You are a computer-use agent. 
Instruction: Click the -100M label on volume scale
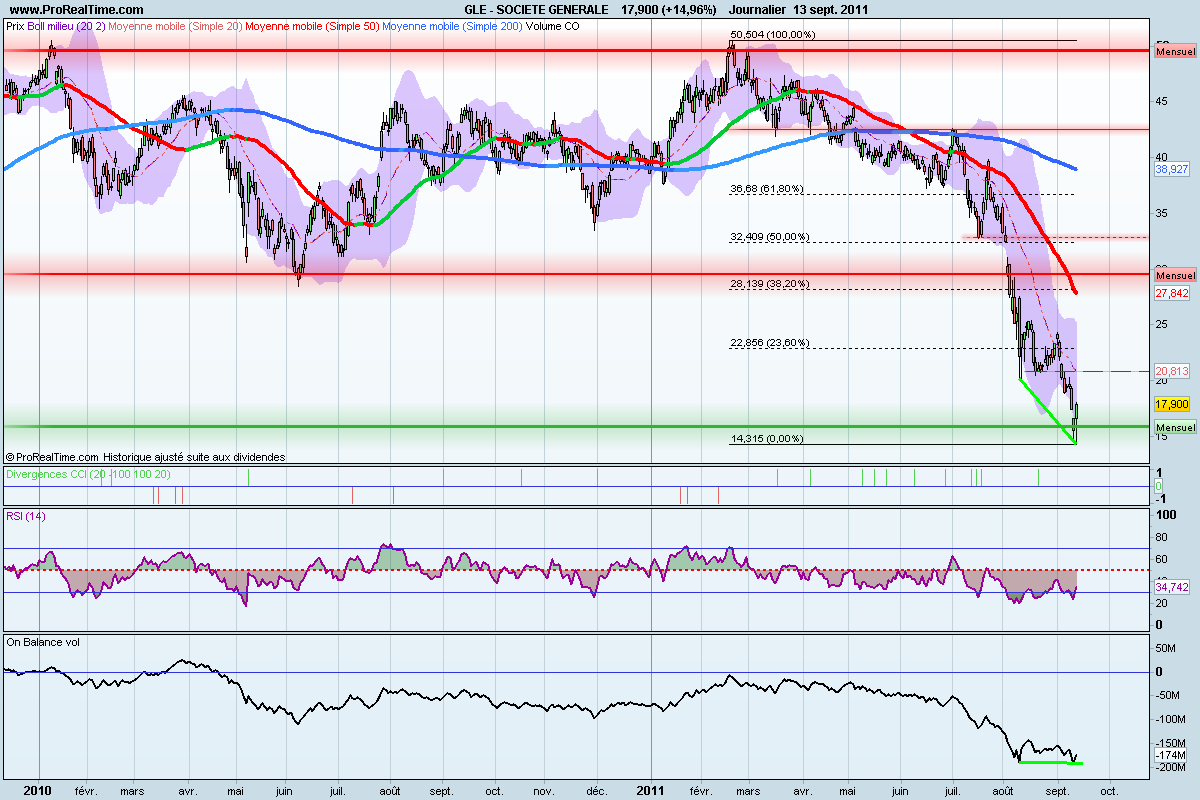tap(1170, 720)
